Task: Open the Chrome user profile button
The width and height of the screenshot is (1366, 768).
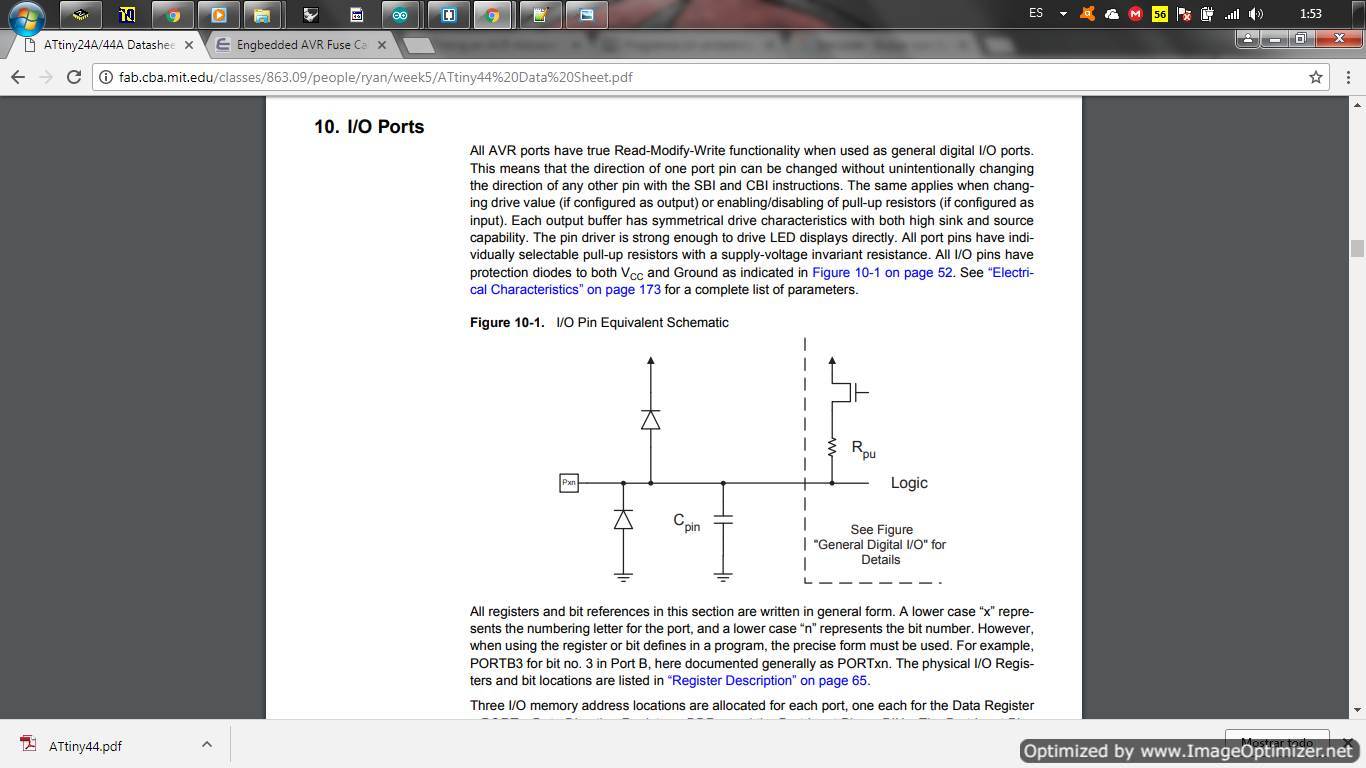Action: (x=1248, y=38)
